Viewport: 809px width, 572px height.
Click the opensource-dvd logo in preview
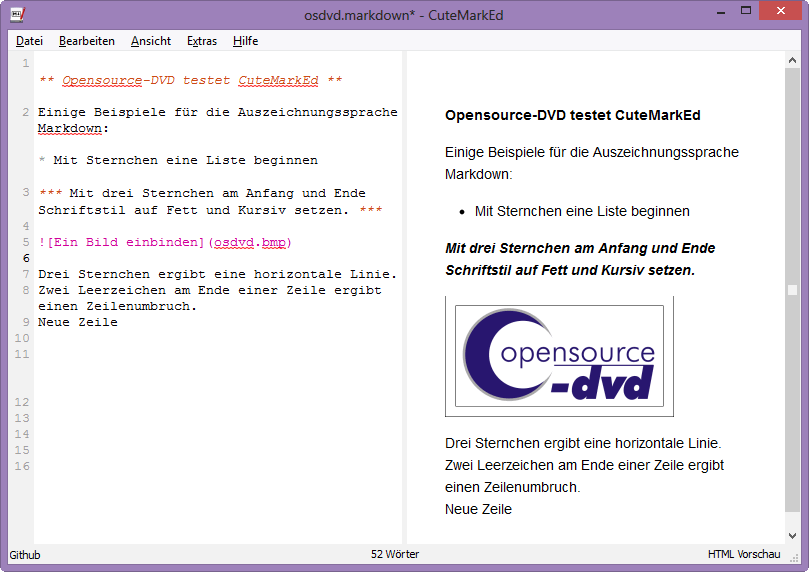click(559, 356)
